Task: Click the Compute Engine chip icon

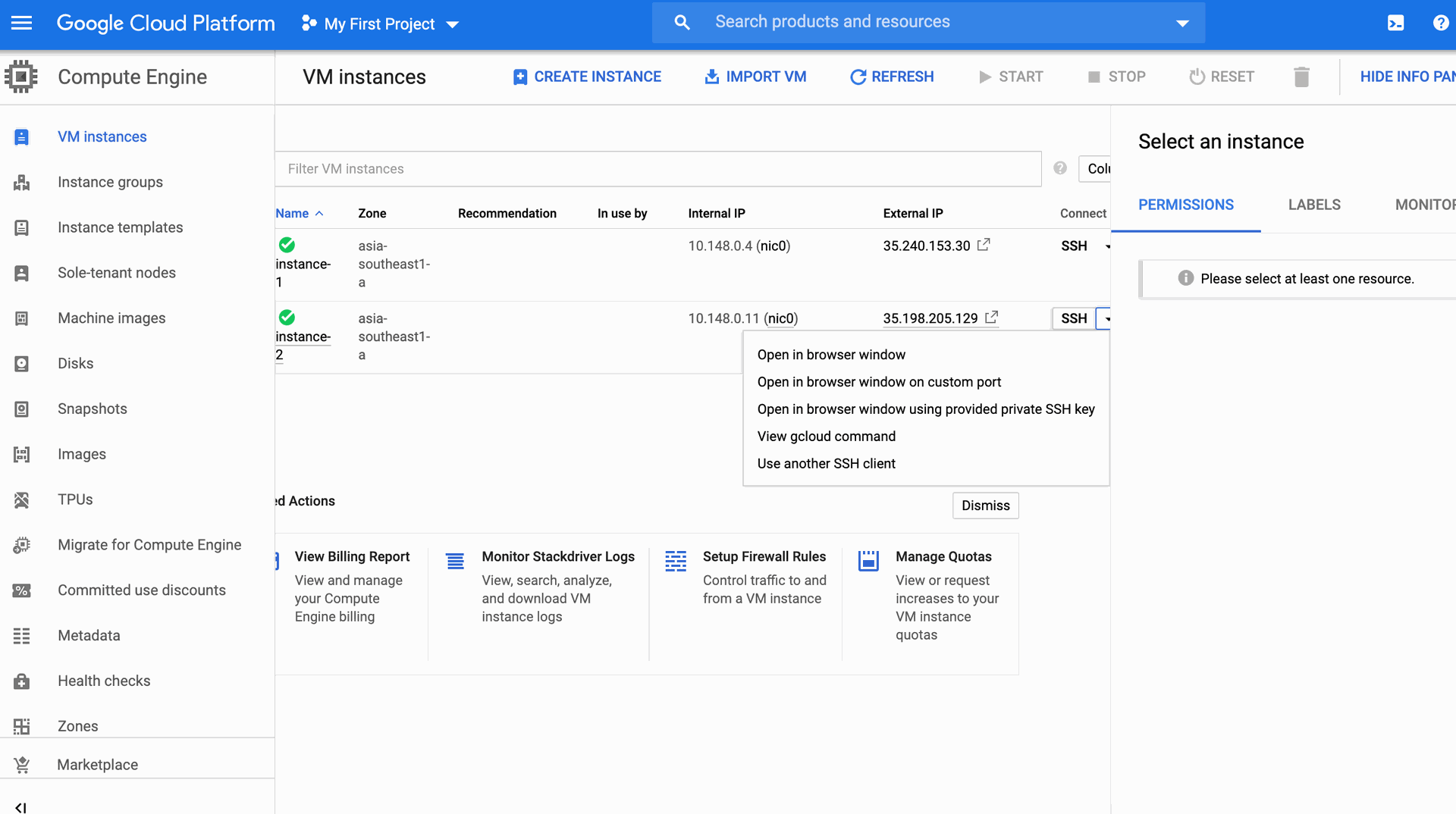Action: click(x=21, y=77)
